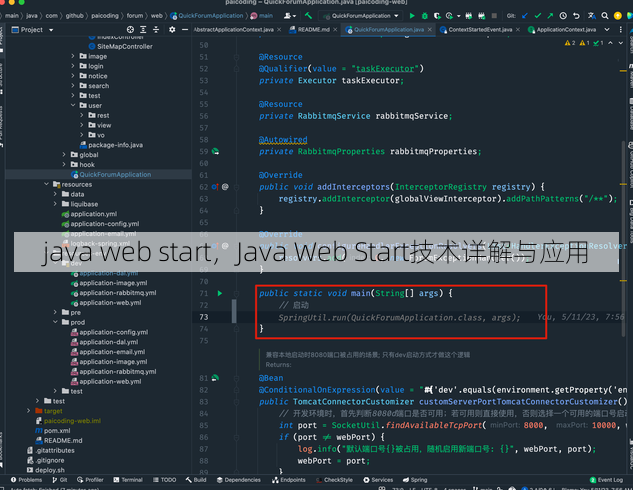
Task: Commit changes with green Git checkmark
Action: click(x=538, y=16)
